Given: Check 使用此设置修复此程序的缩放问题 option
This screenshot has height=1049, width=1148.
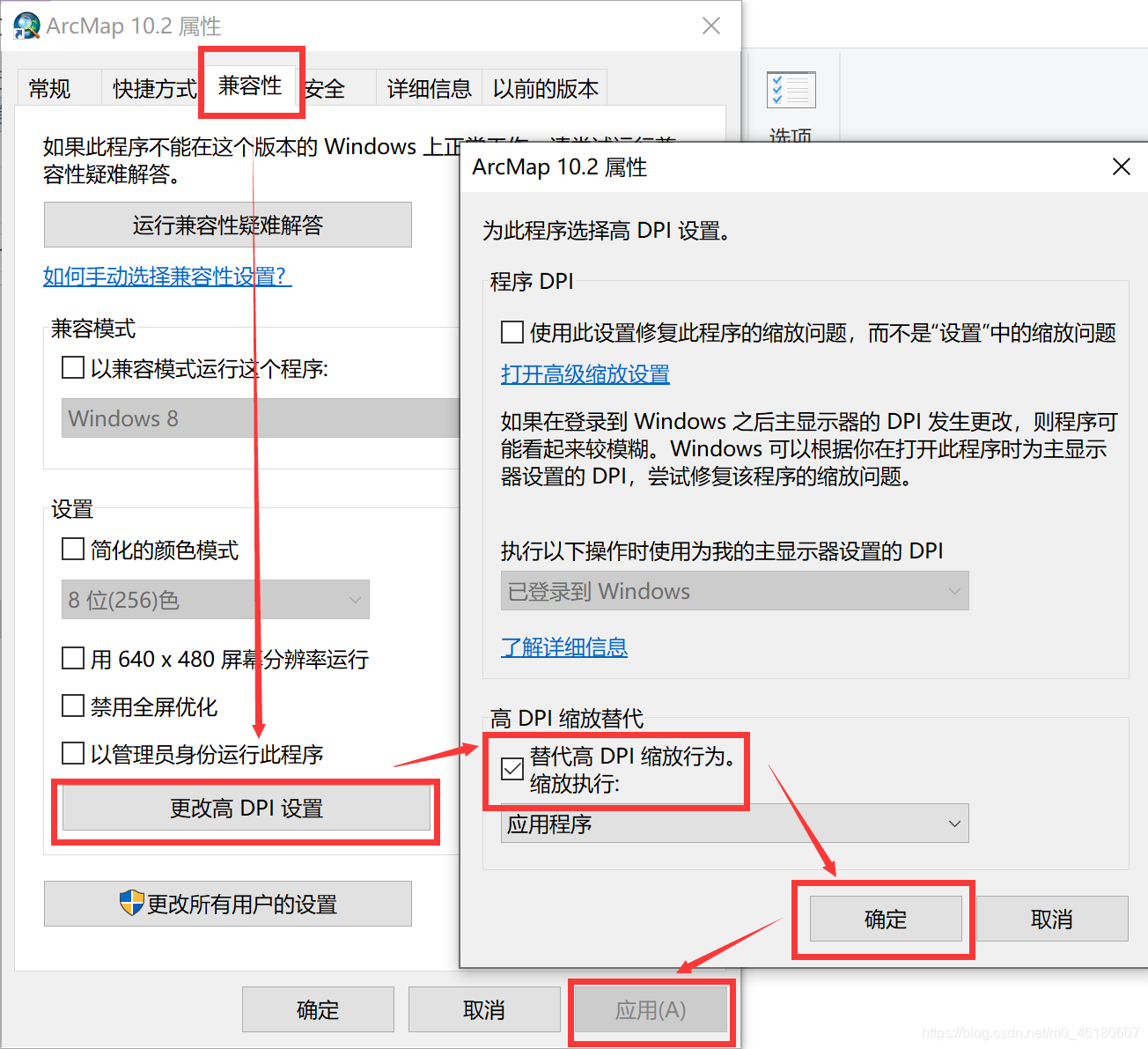Looking at the screenshot, I should (x=512, y=332).
